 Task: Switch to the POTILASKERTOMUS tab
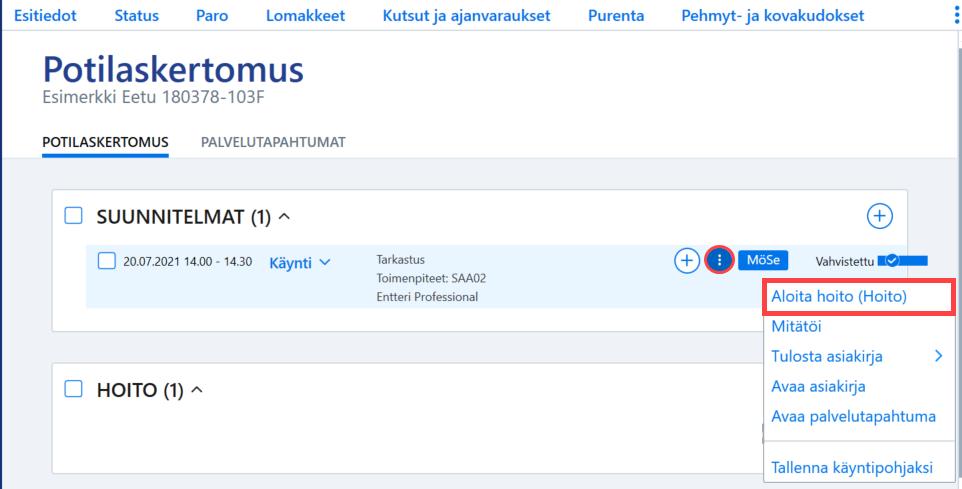click(x=106, y=142)
